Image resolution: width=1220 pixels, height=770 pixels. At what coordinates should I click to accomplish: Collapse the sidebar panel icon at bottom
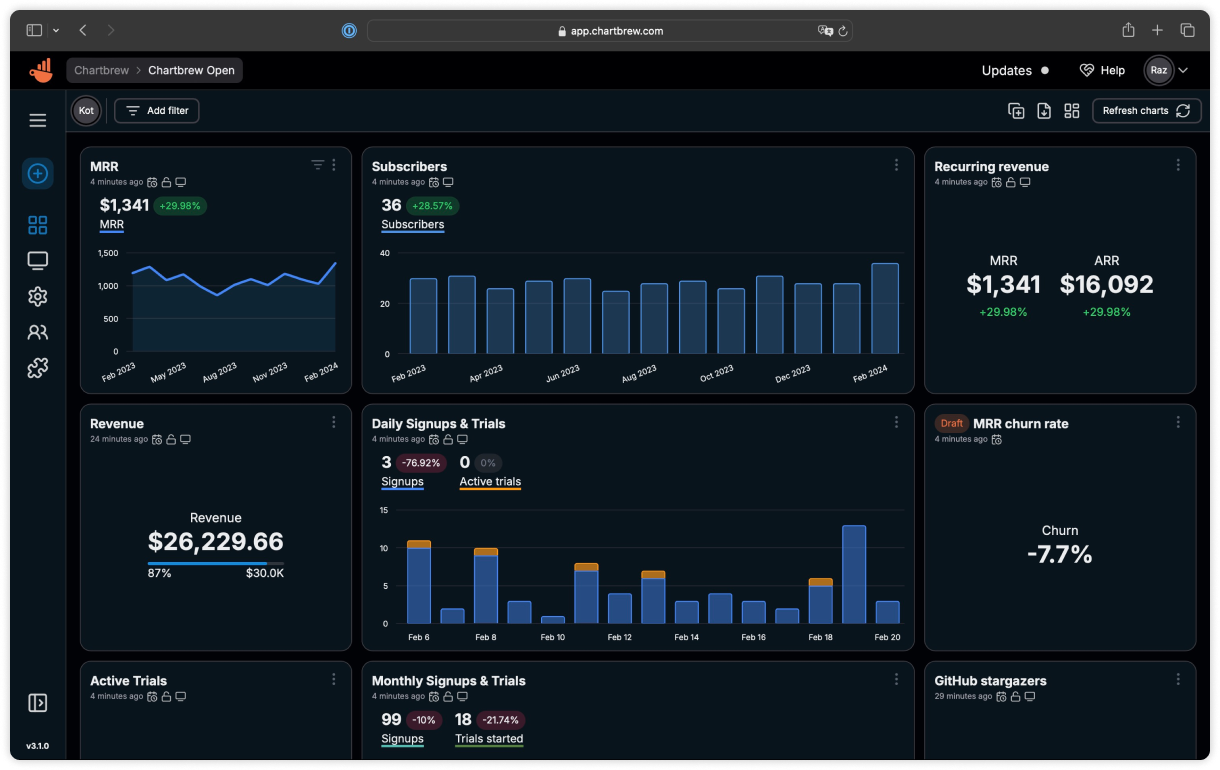[x=38, y=703]
